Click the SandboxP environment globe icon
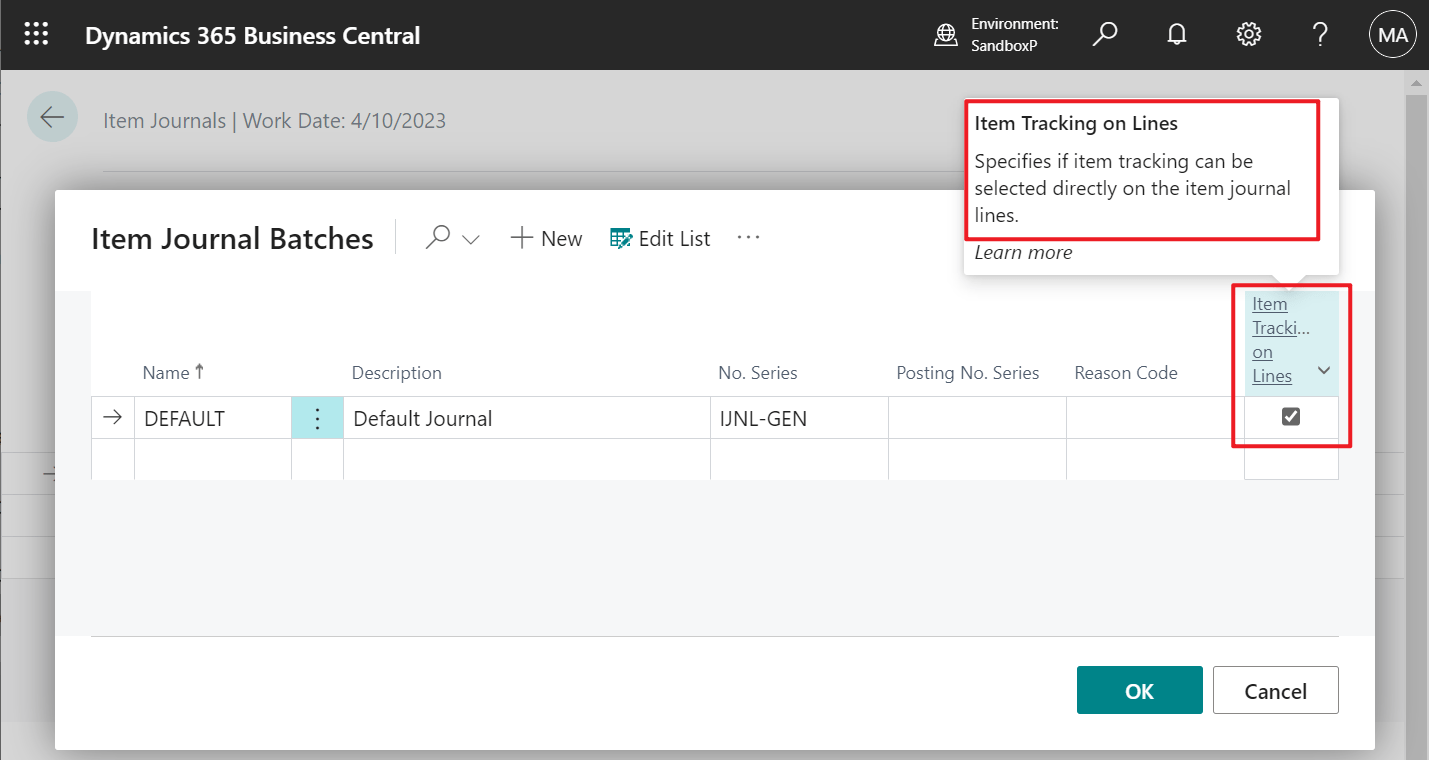The image size is (1429, 760). [x=946, y=33]
